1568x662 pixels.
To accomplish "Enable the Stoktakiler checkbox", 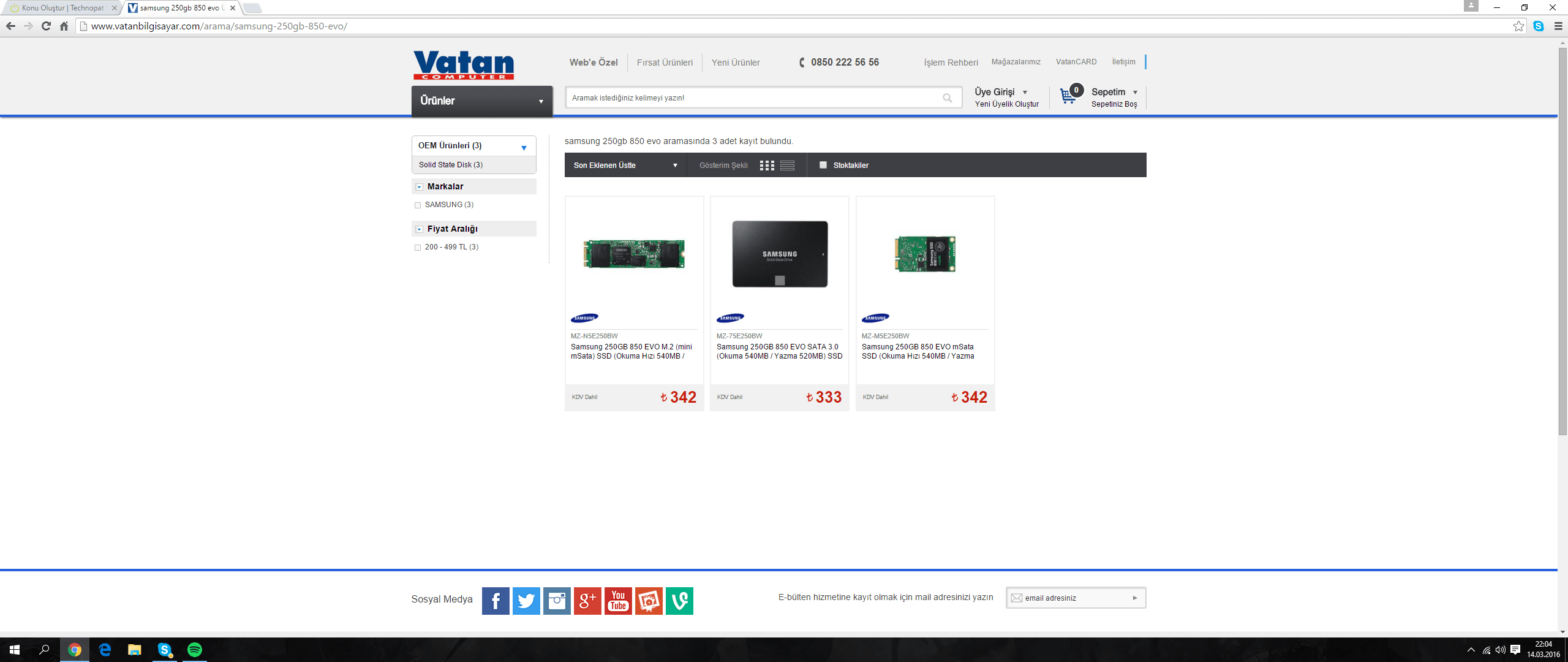I will [x=823, y=165].
